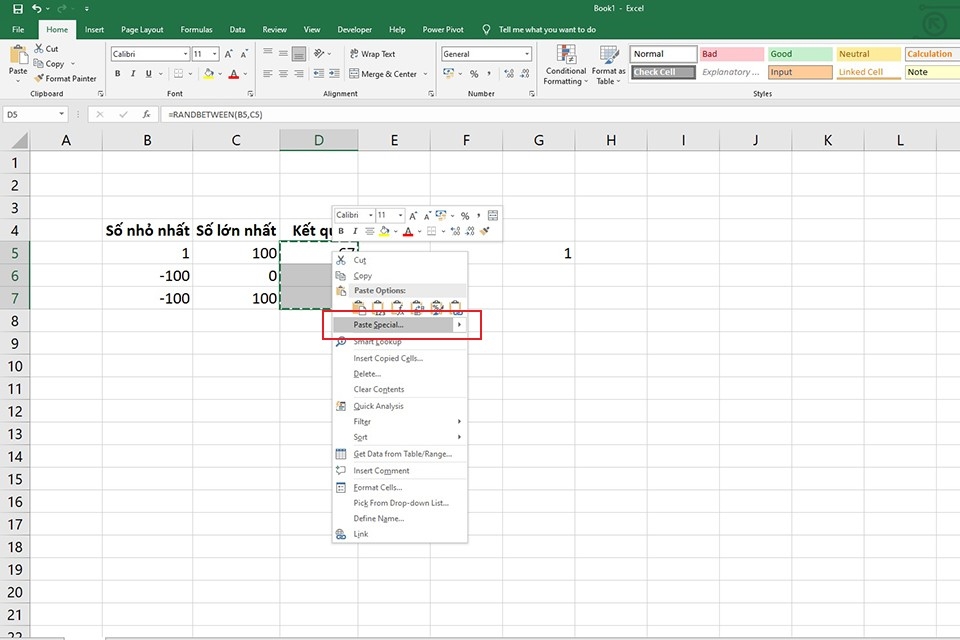This screenshot has height=640, width=960.
Task: Choose Format Cells from context menu
Action: click(x=378, y=488)
